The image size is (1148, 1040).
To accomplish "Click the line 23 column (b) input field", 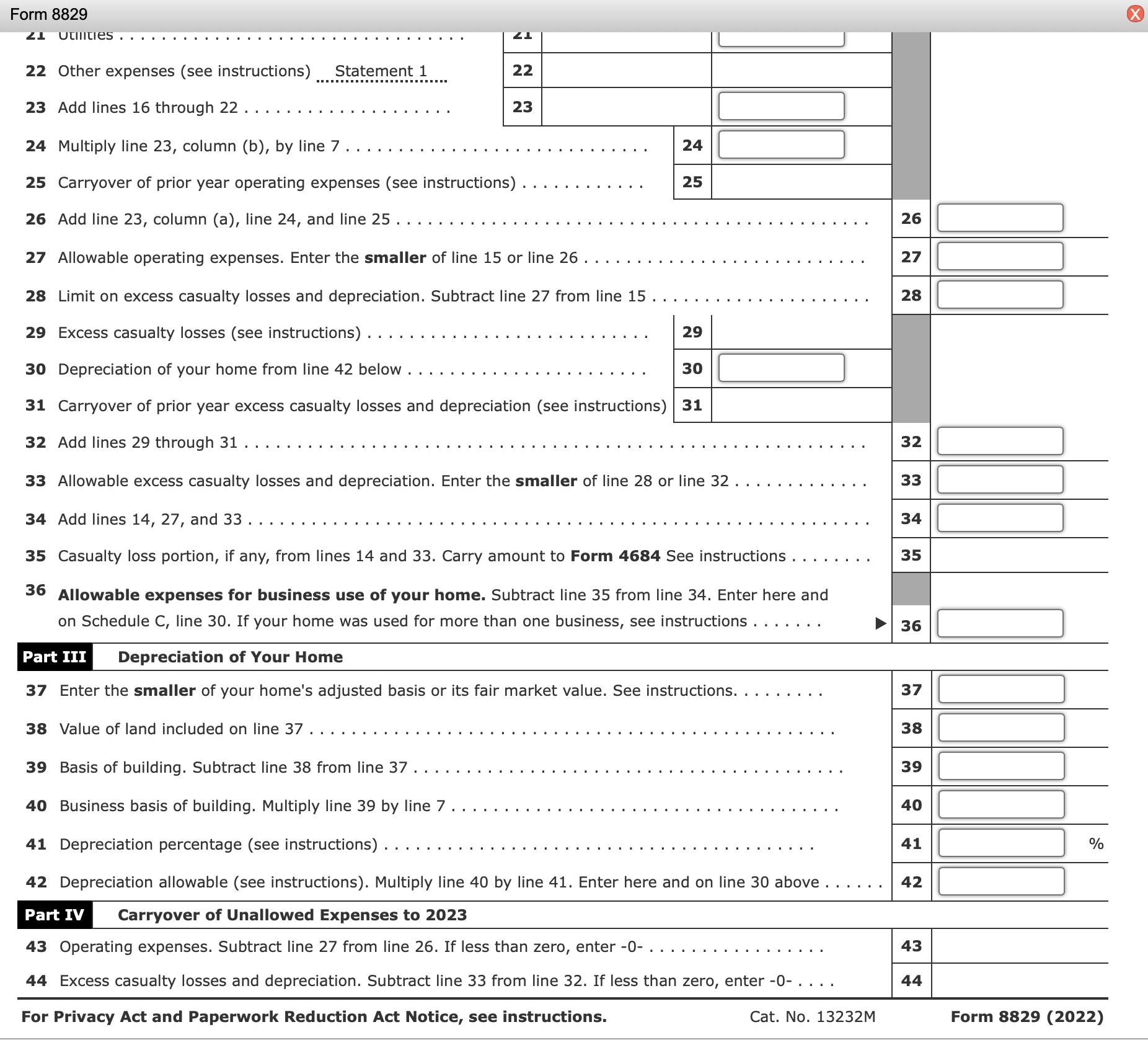I will point(781,106).
